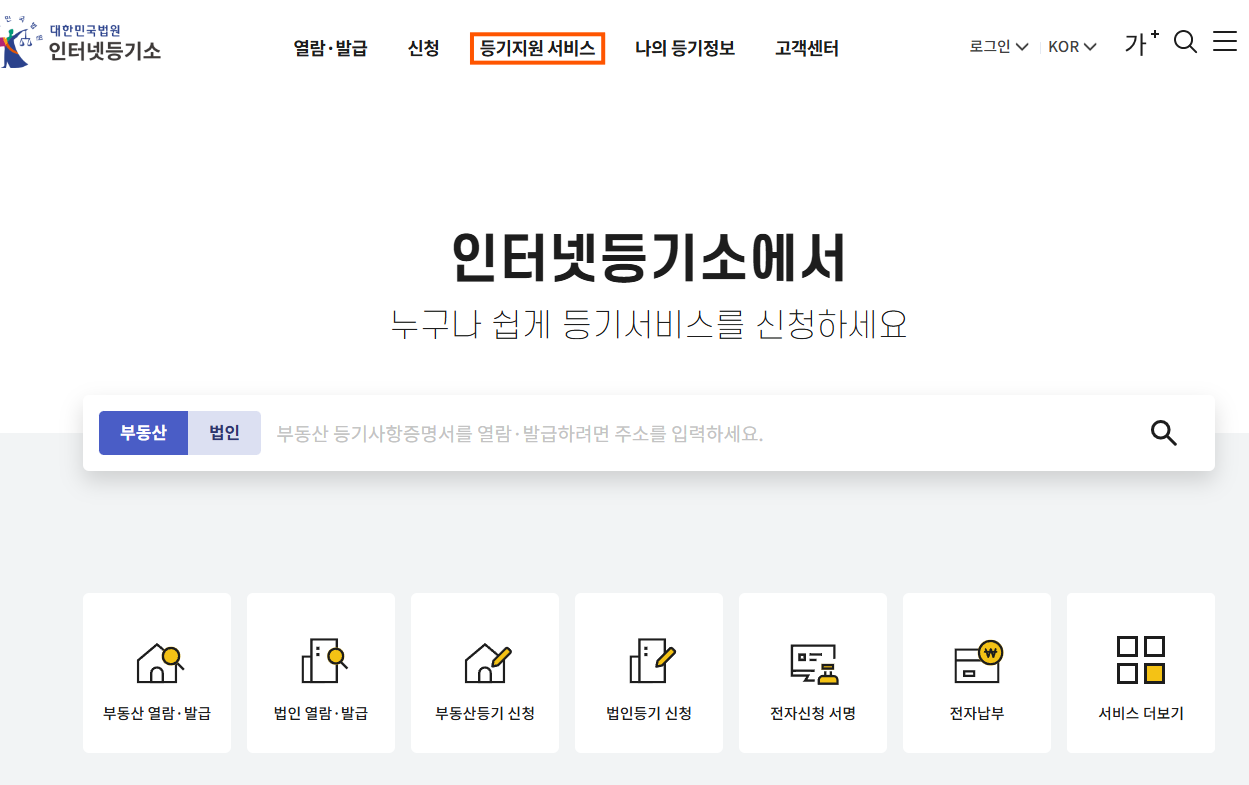Click the 부동산 열람·발급 text label
The image size is (1249, 785).
point(157,714)
